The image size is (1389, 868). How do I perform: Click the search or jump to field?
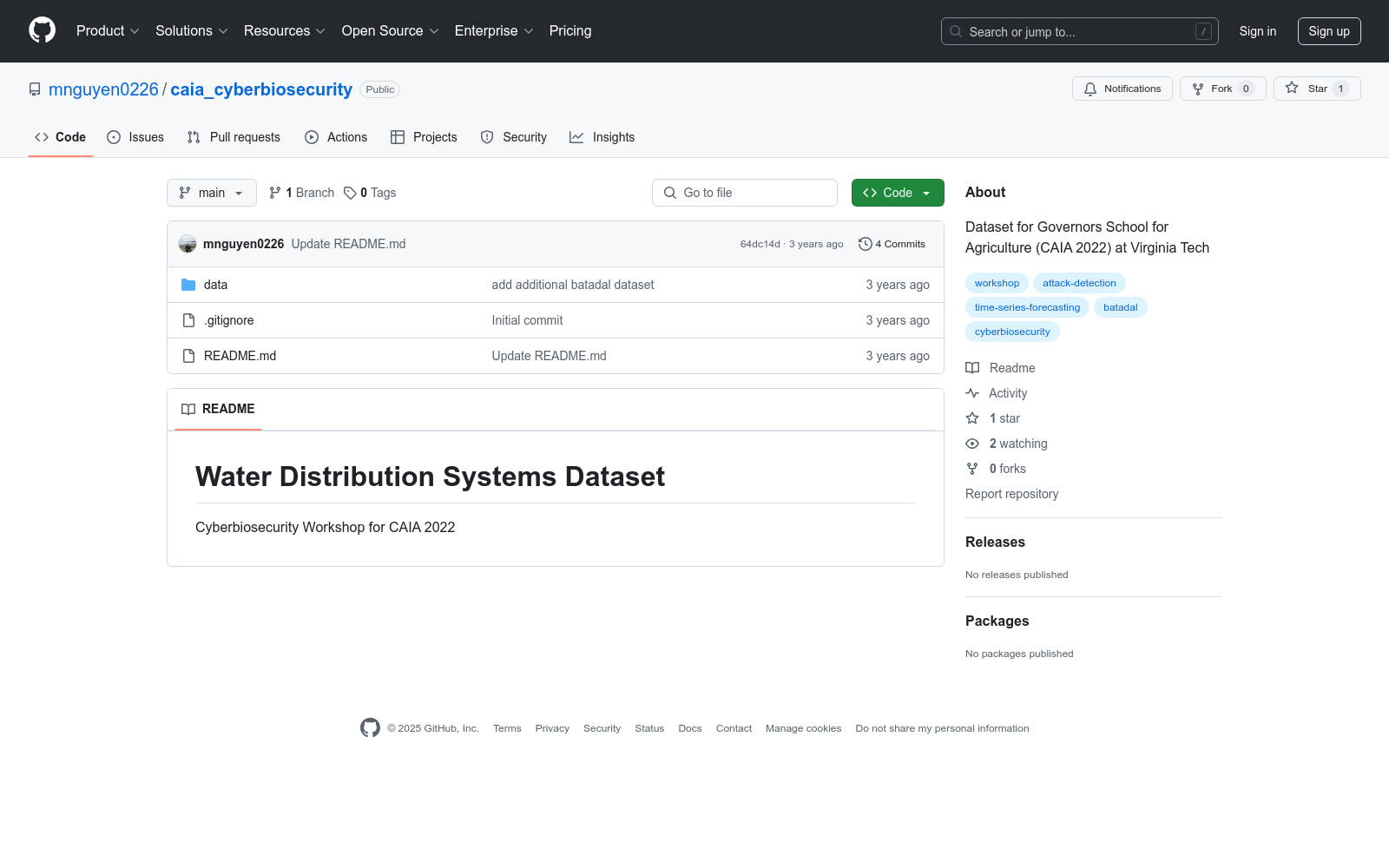(1080, 31)
